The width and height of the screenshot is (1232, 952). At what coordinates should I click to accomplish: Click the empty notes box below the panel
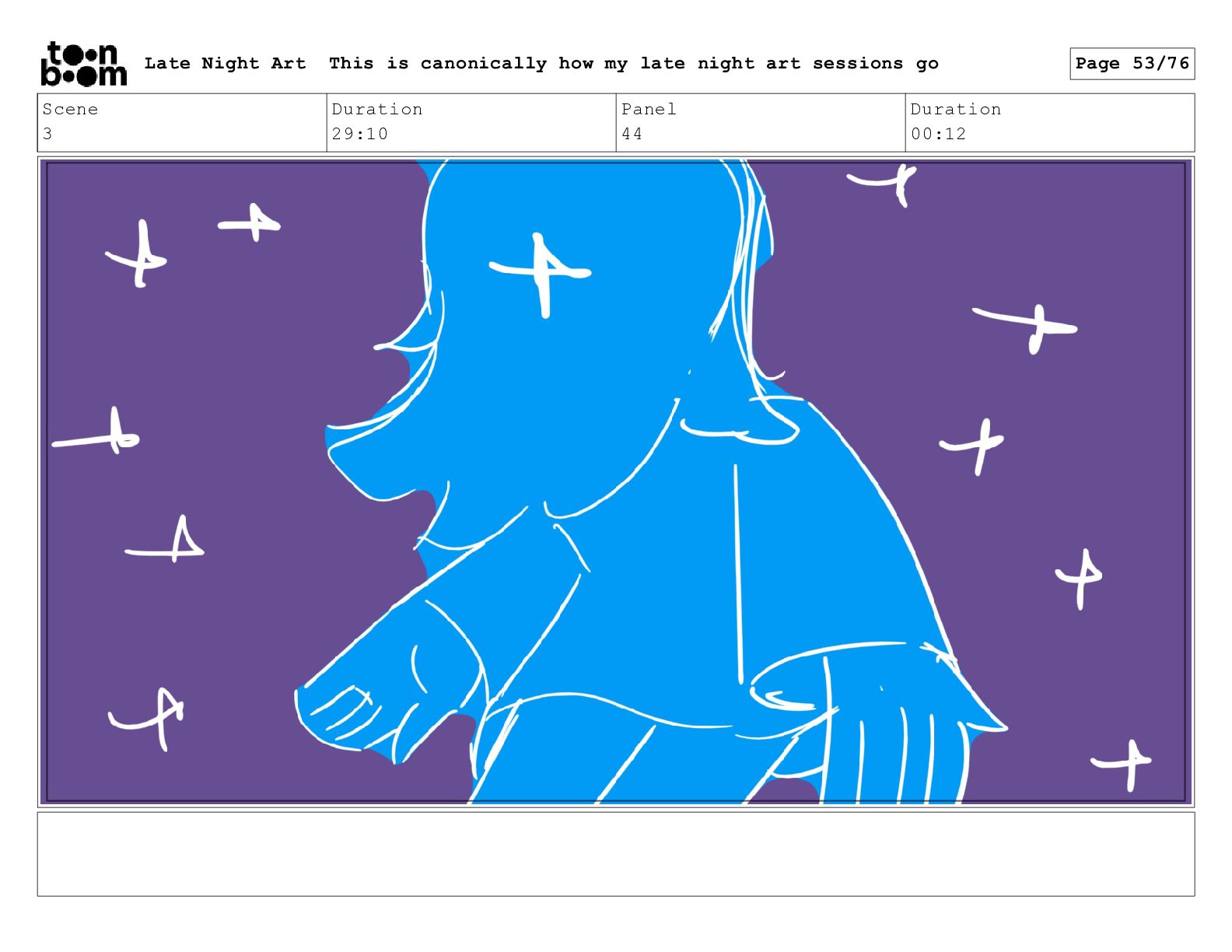click(x=616, y=854)
